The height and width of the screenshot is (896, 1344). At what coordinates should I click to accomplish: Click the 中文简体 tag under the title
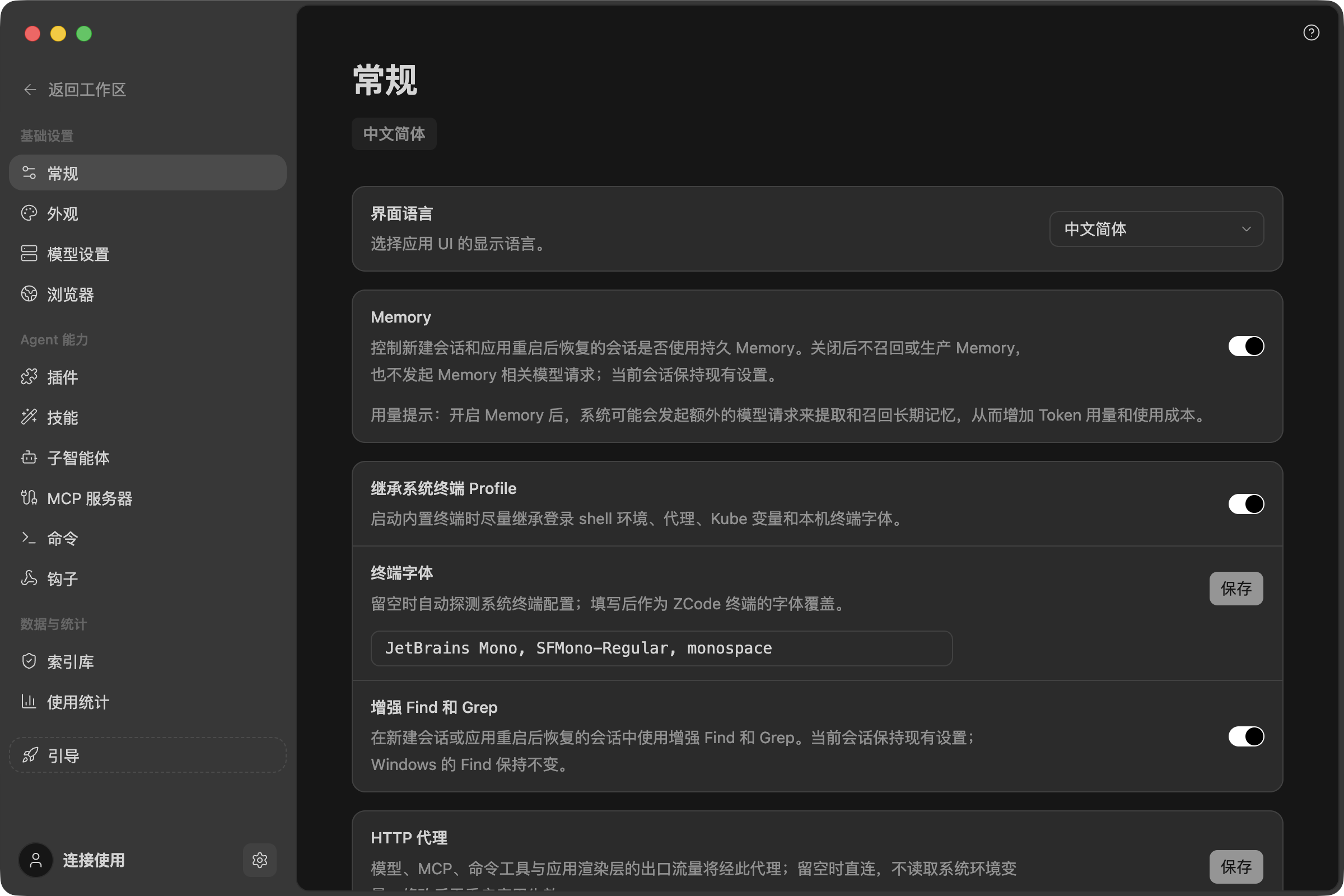(394, 134)
